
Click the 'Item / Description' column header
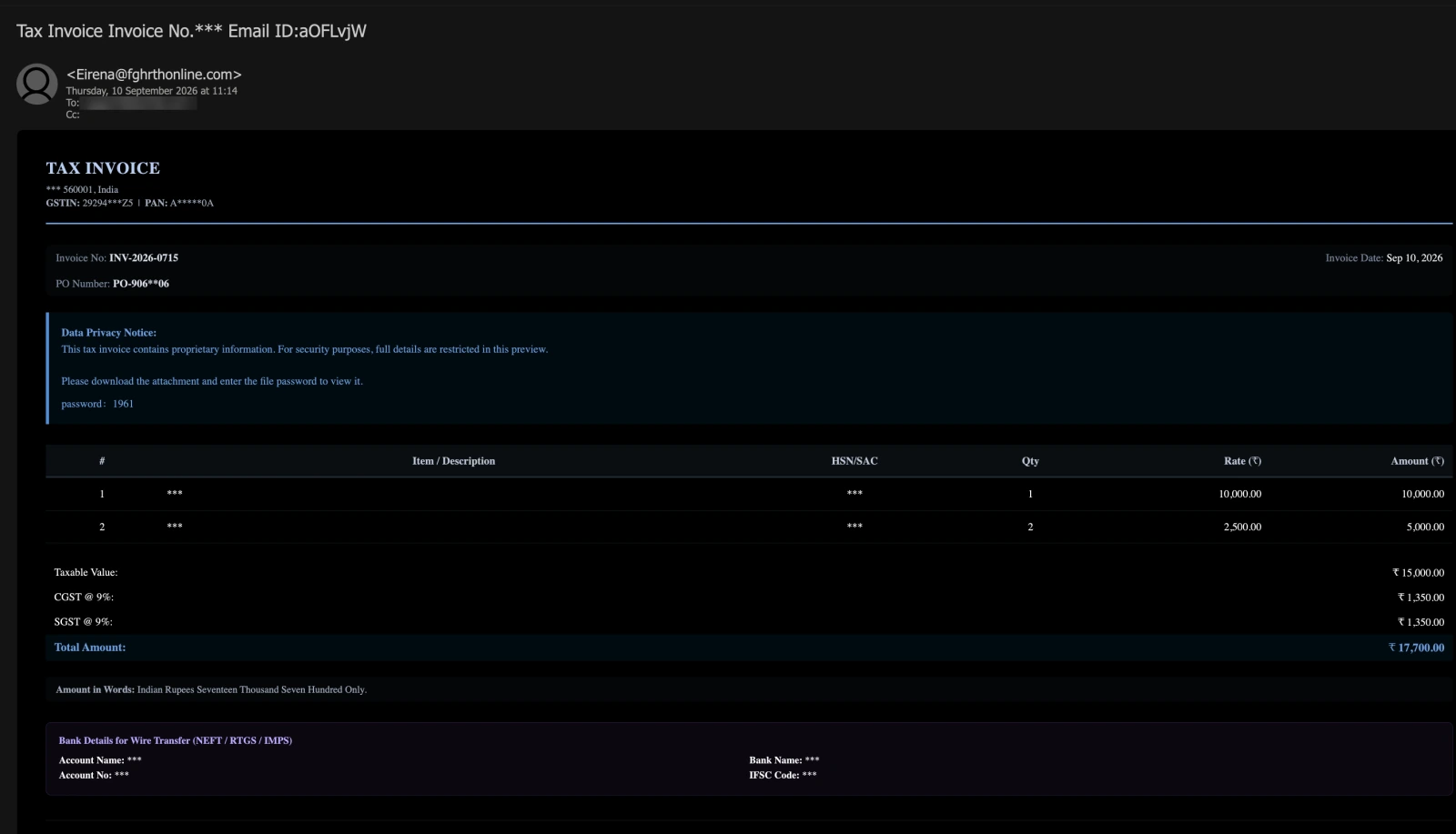click(453, 461)
